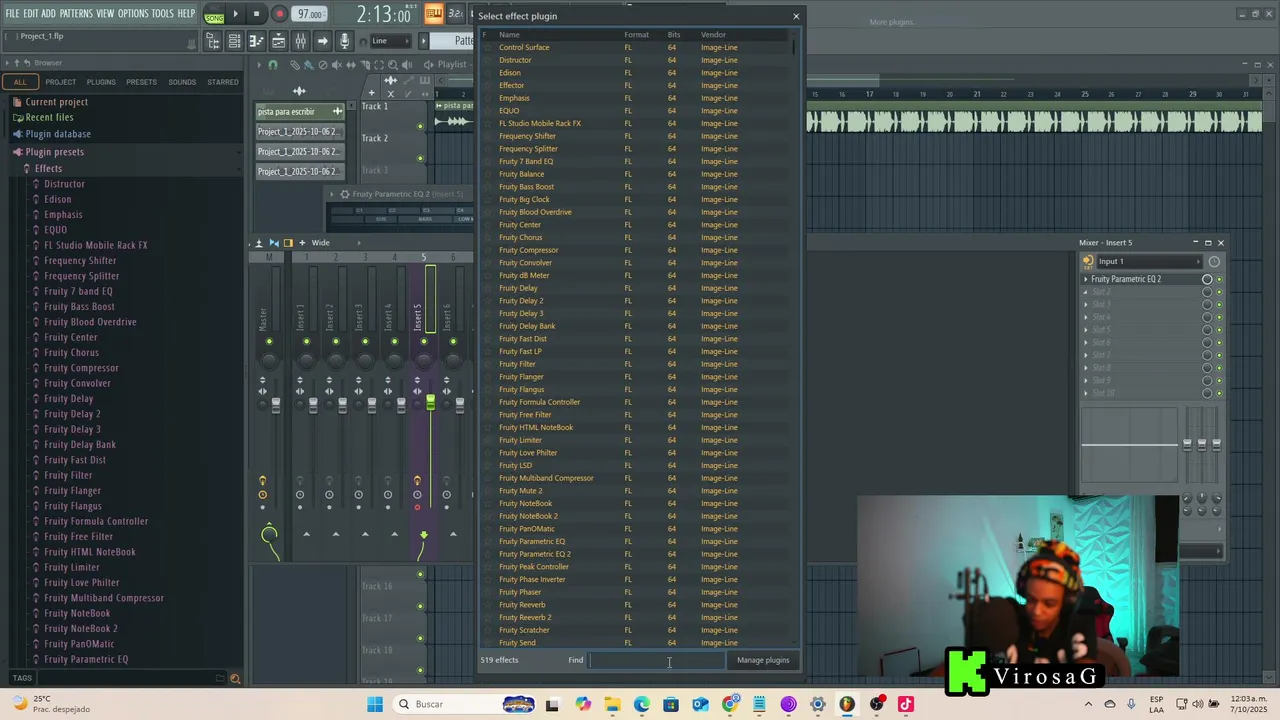Viewport: 1280px width, 720px height.
Task: Select Fruity Limiter in plugin list
Action: pos(520,440)
